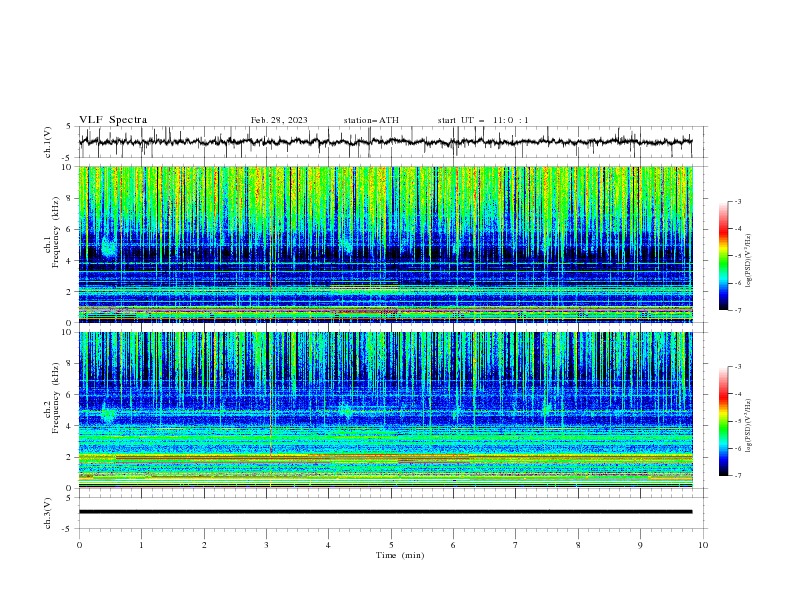This screenshot has width=792, height=612.
Task: Click the time axis tick label "7"
Action: pos(516,545)
